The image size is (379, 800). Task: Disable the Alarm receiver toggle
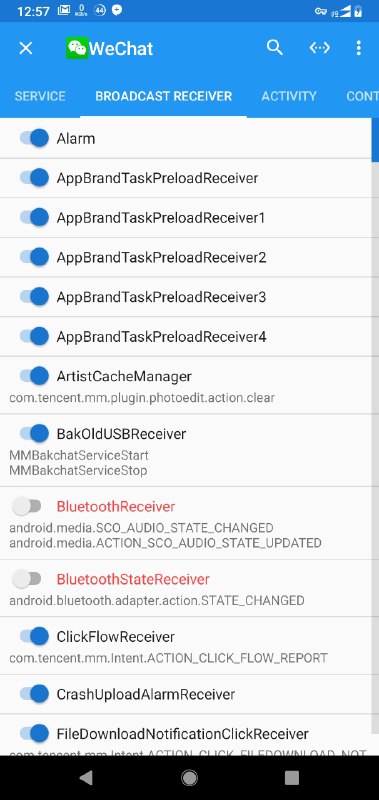point(34,138)
